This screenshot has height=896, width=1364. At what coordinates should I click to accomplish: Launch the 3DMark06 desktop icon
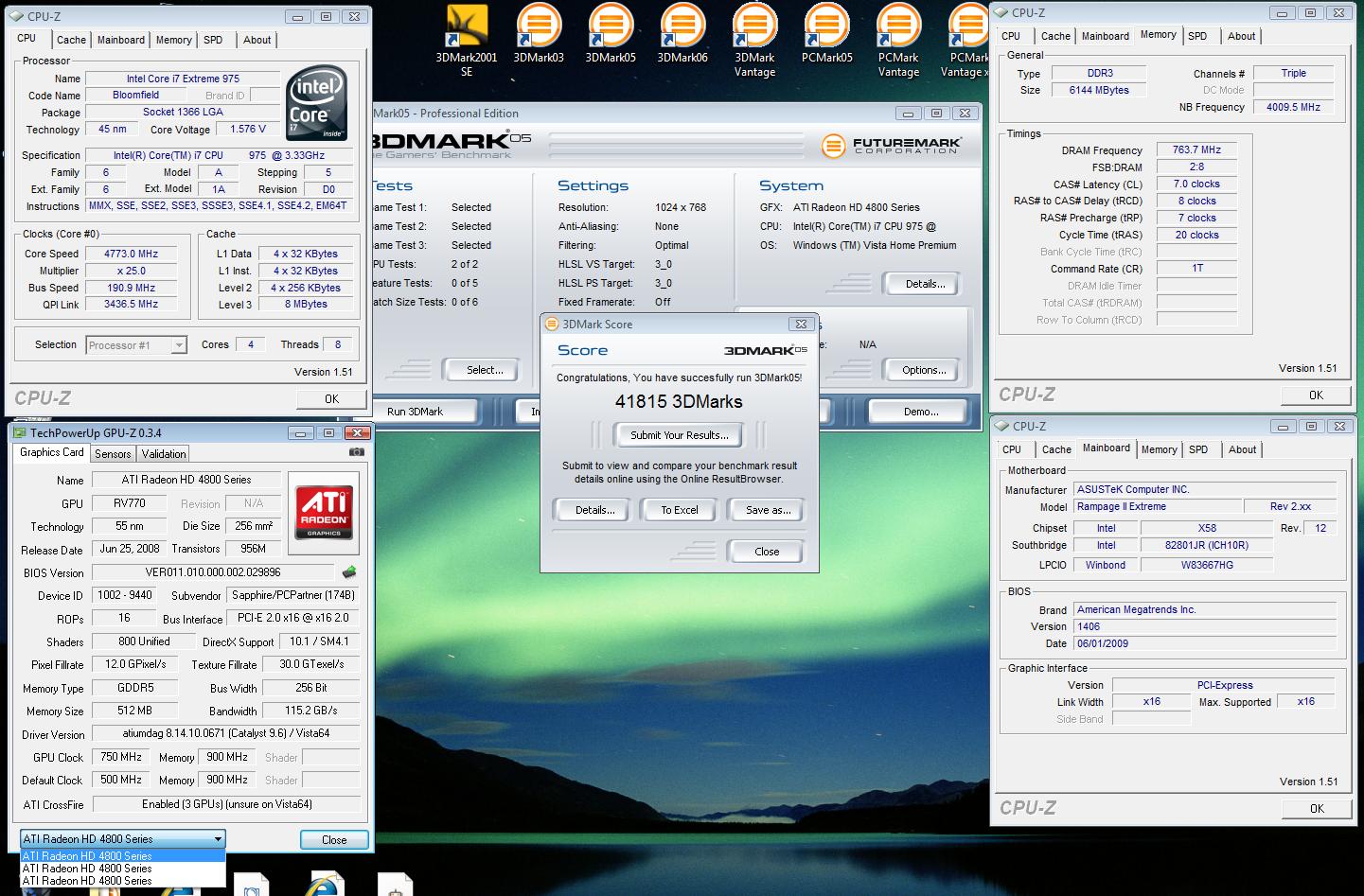[x=682, y=33]
